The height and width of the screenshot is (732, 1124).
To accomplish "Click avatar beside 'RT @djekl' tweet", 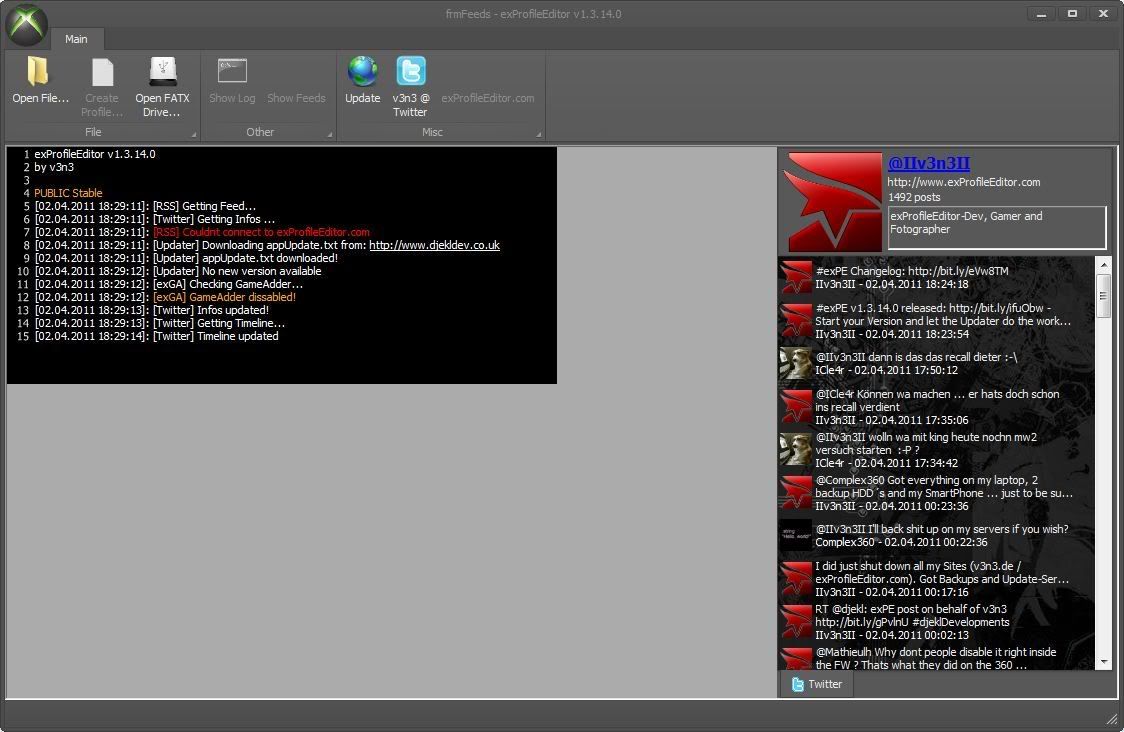I will point(796,622).
